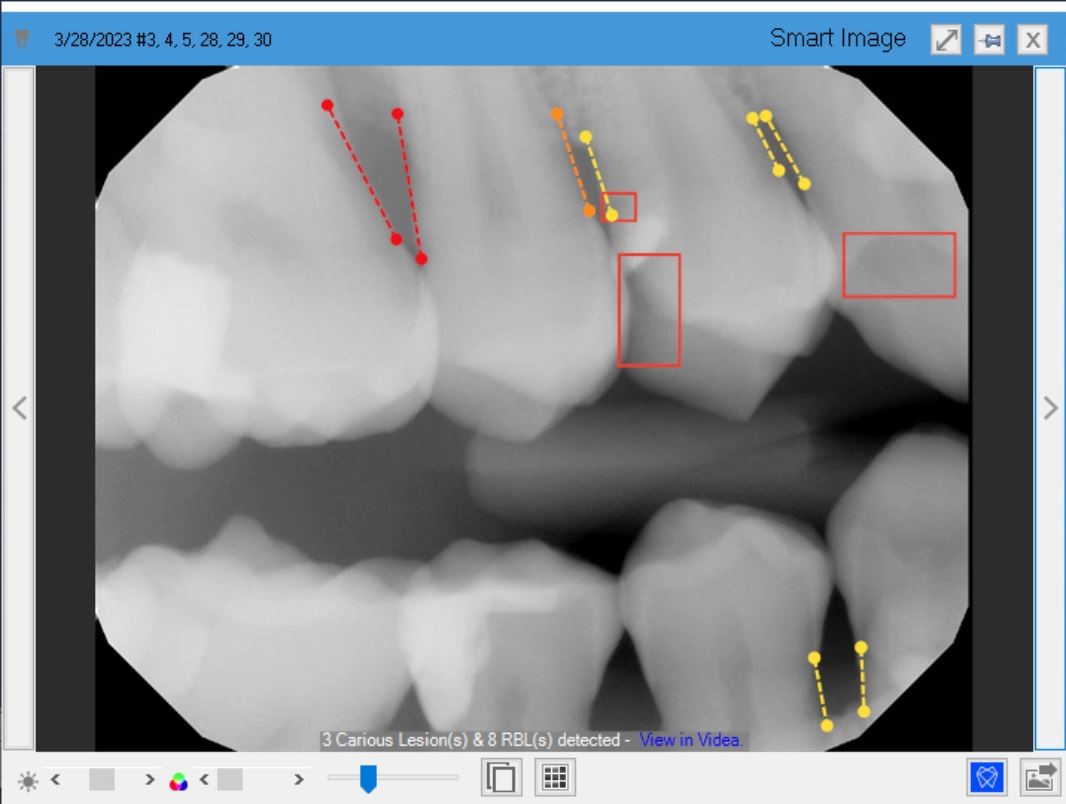Image resolution: width=1066 pixels, height=804 pixels.
Task: Click the brightness scrollbar thumb
Action: [102, 780]
